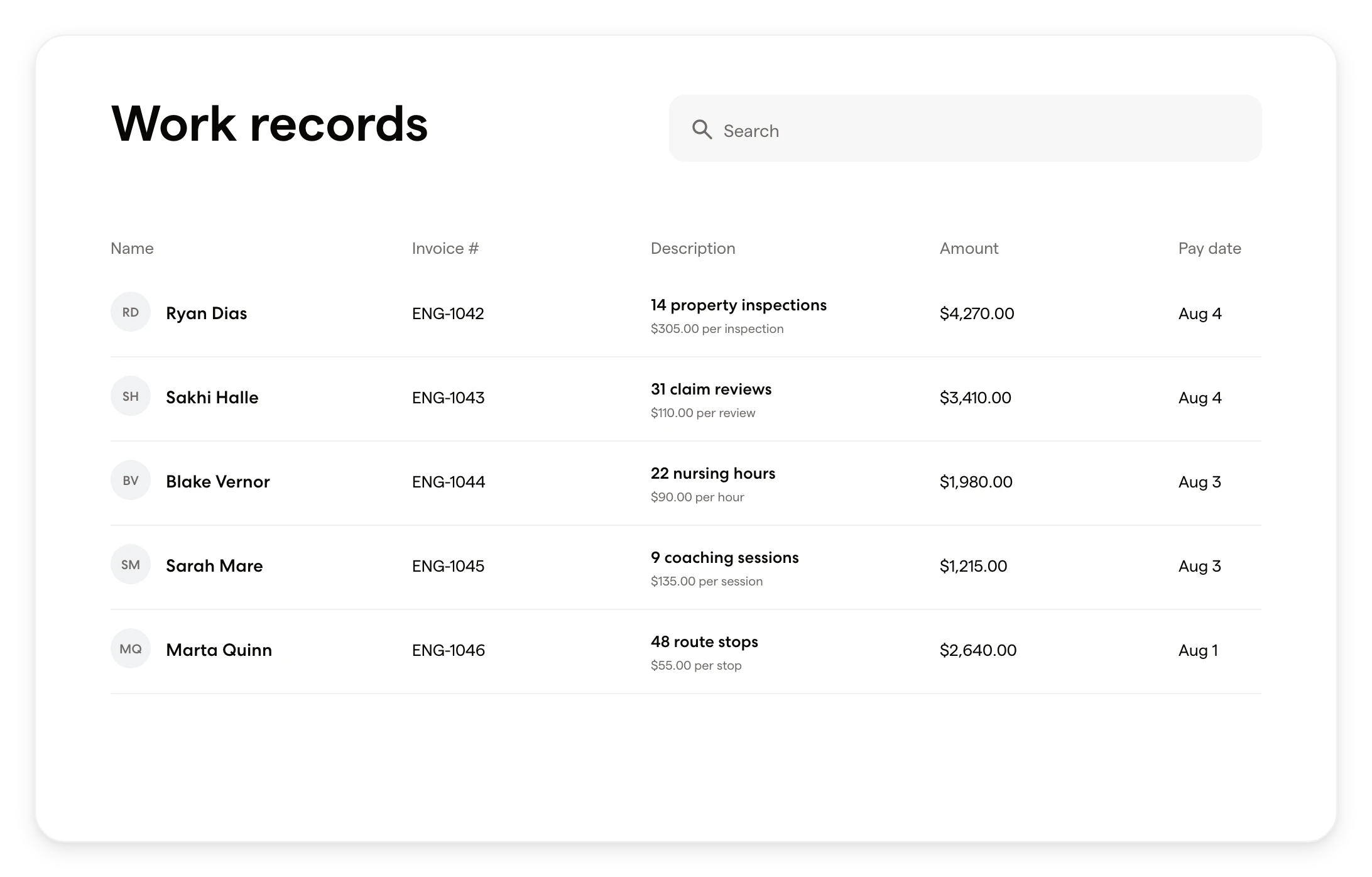The image size is (1372, 877).
Task: Click Sarah Mare's Aug 3 pay date
Action: [1200, 566]
